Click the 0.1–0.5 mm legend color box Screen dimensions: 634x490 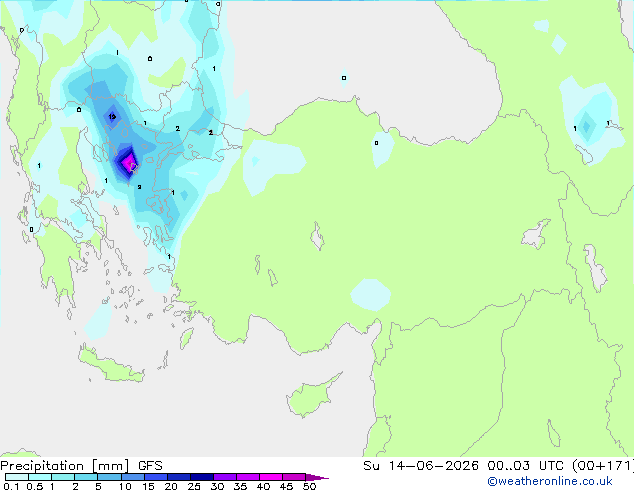[x=17, y=477]
